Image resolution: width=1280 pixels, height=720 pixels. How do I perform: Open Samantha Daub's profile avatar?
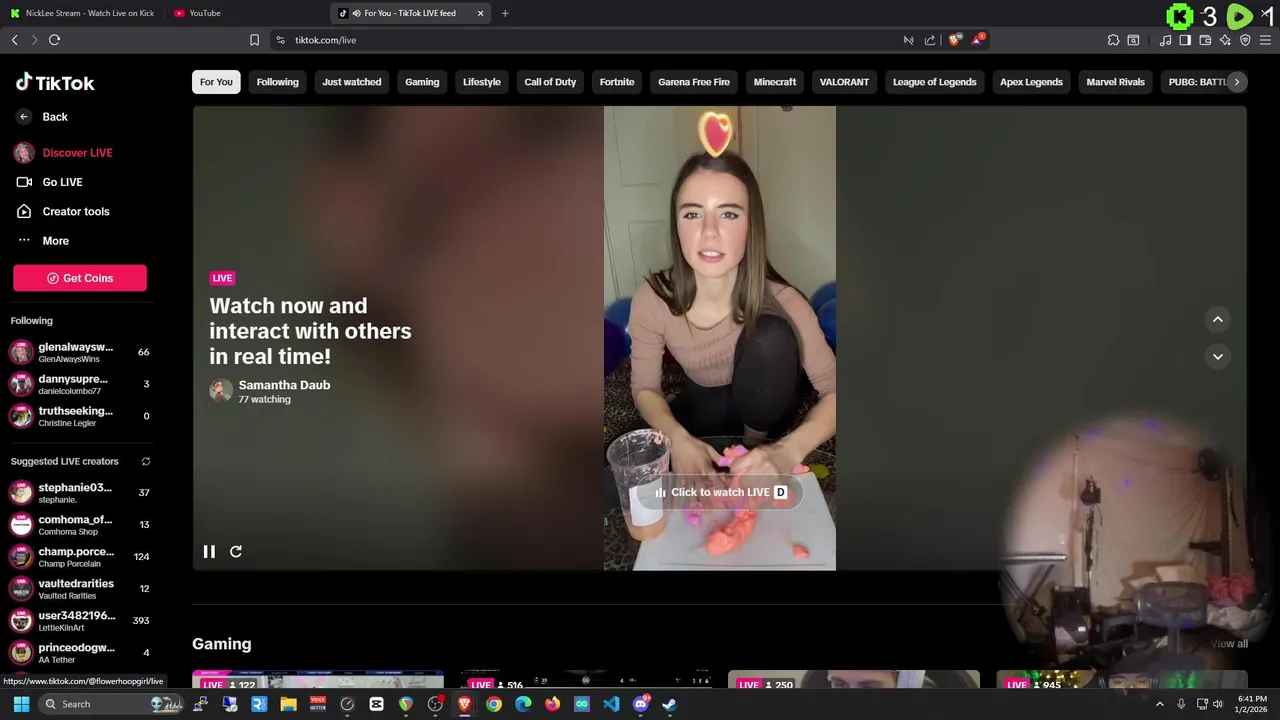(221, 391)
